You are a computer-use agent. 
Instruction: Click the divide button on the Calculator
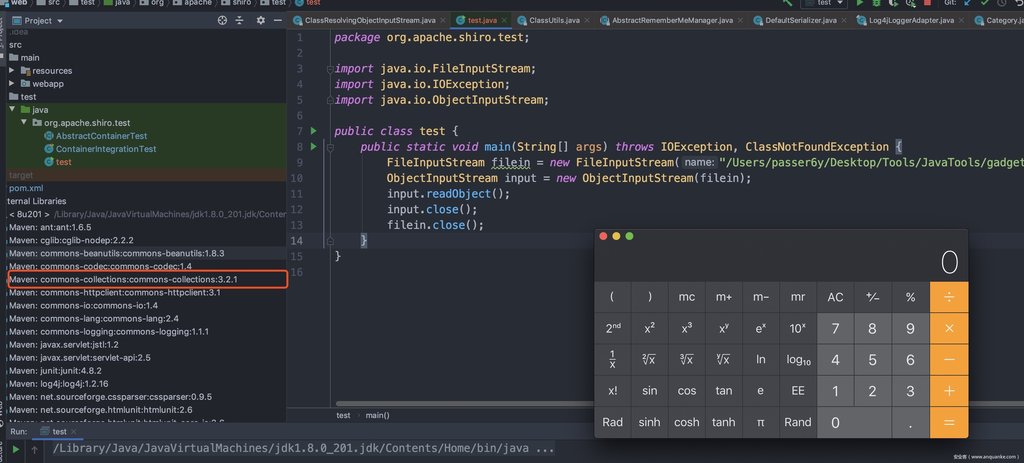[949, 297]
